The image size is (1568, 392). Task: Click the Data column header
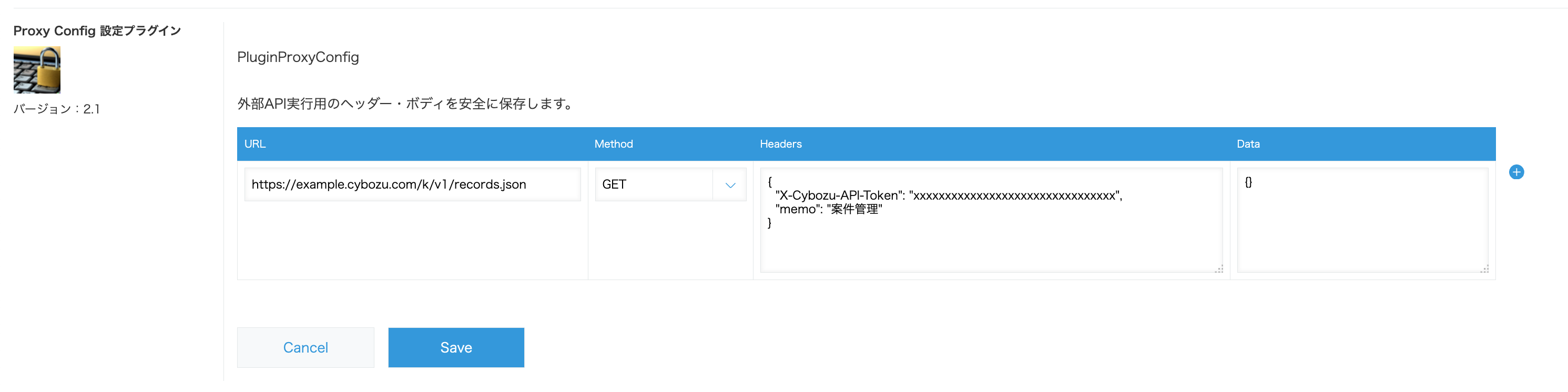coord(1248,143)
